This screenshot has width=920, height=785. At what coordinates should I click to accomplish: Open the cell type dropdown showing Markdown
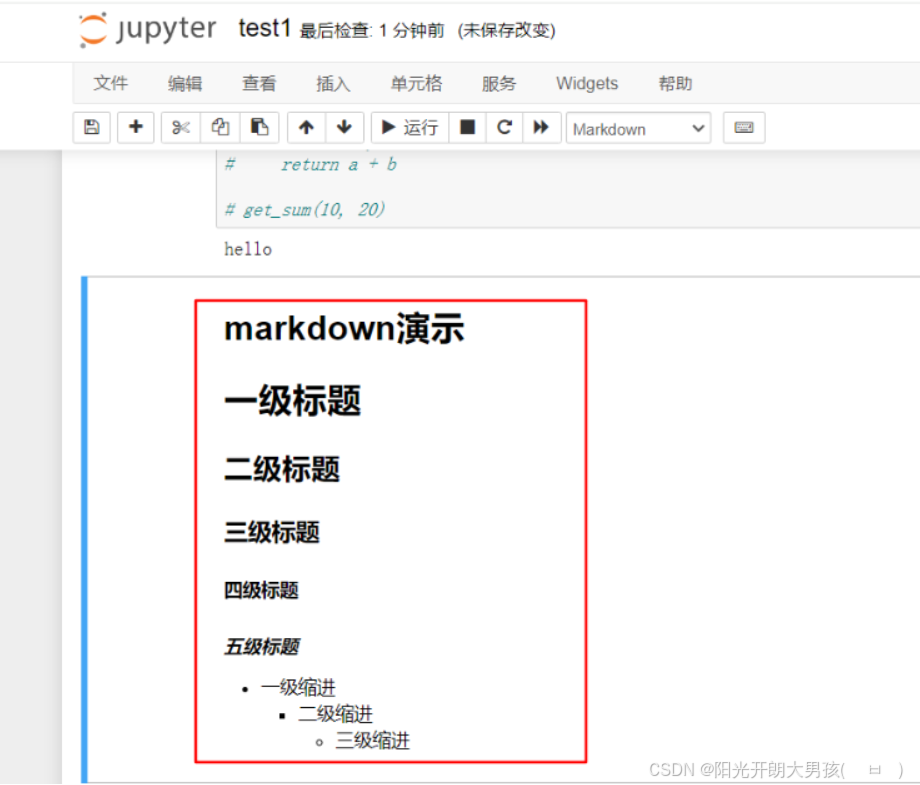(637, 128)
